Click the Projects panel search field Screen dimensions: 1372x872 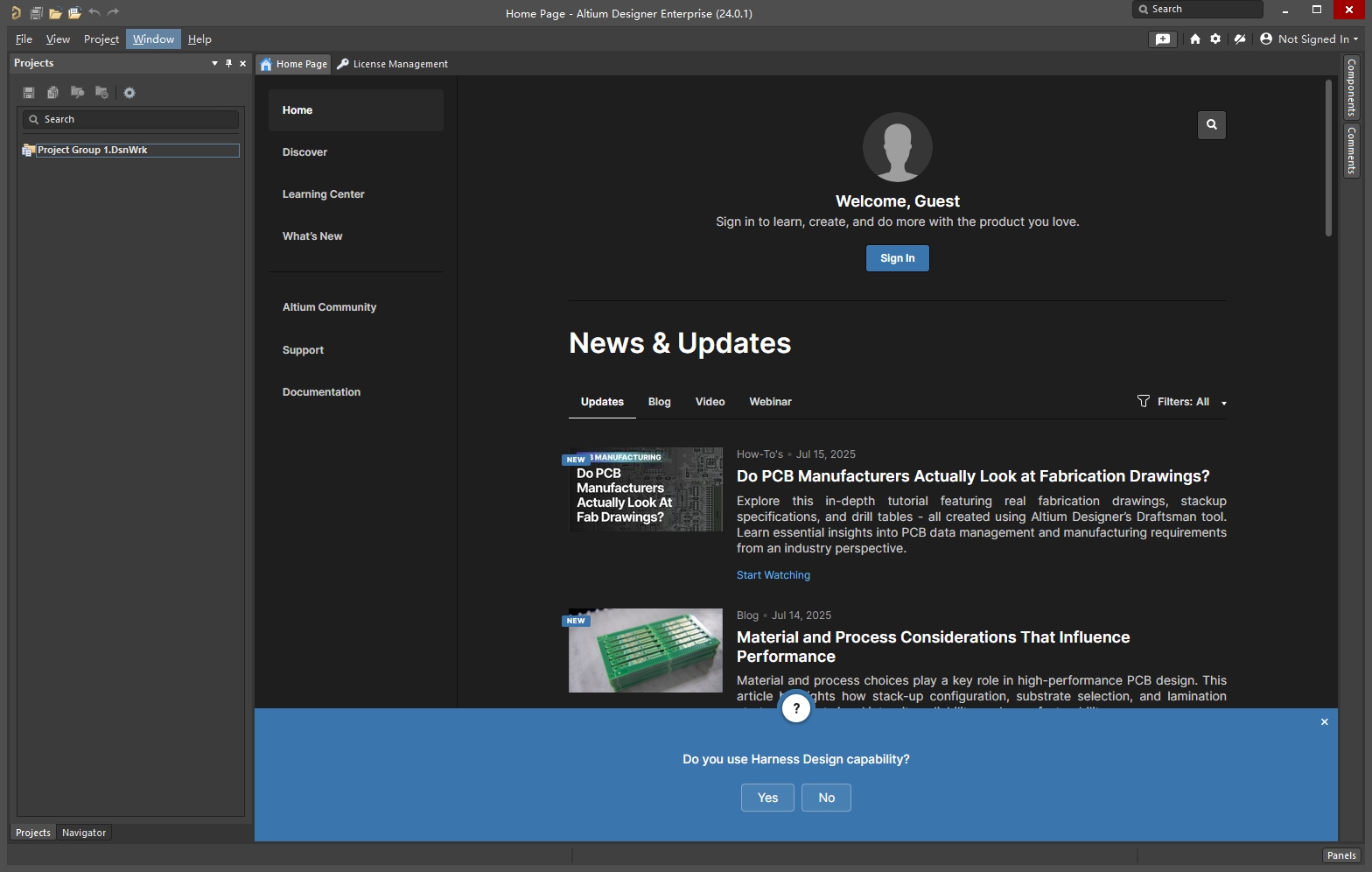[x=131, y=119]
